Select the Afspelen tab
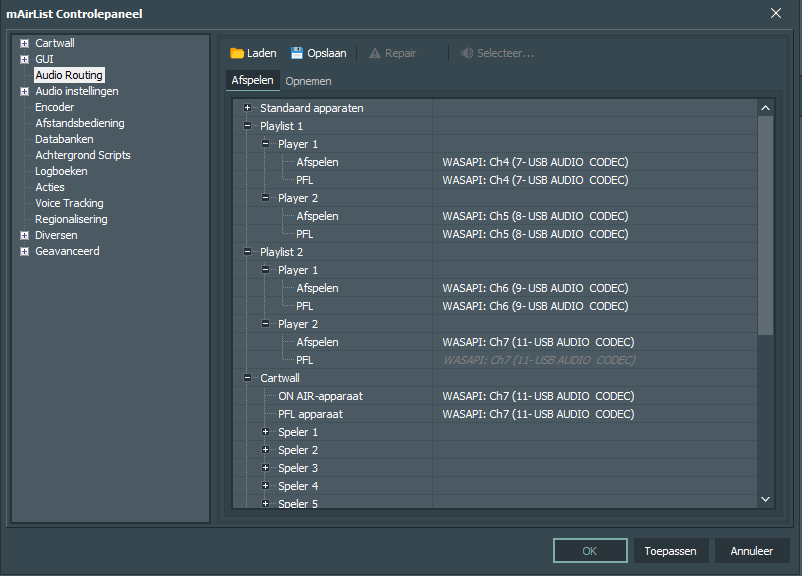 (x=253, y=80)
